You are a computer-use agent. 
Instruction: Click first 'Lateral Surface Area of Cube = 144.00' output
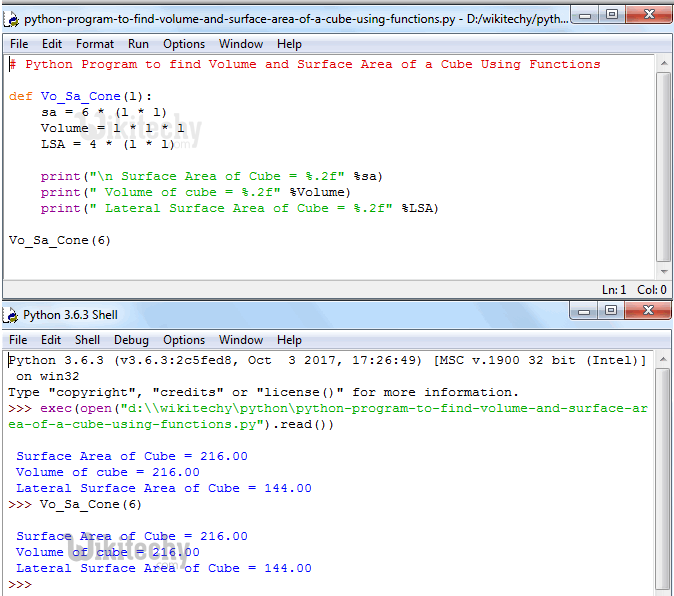pos(164,488)
